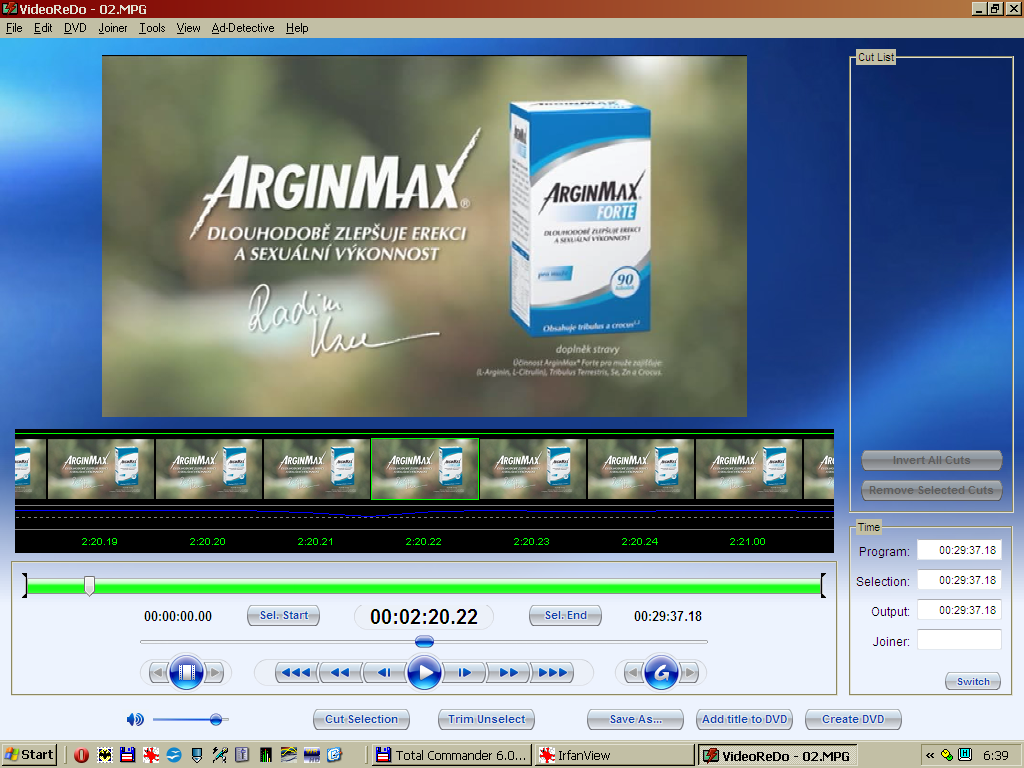This screenshot has height=768, width=1024.
Task: Select the highlighted filmstrip thumbnail at 2:20.22
Action: coord(424,469)
